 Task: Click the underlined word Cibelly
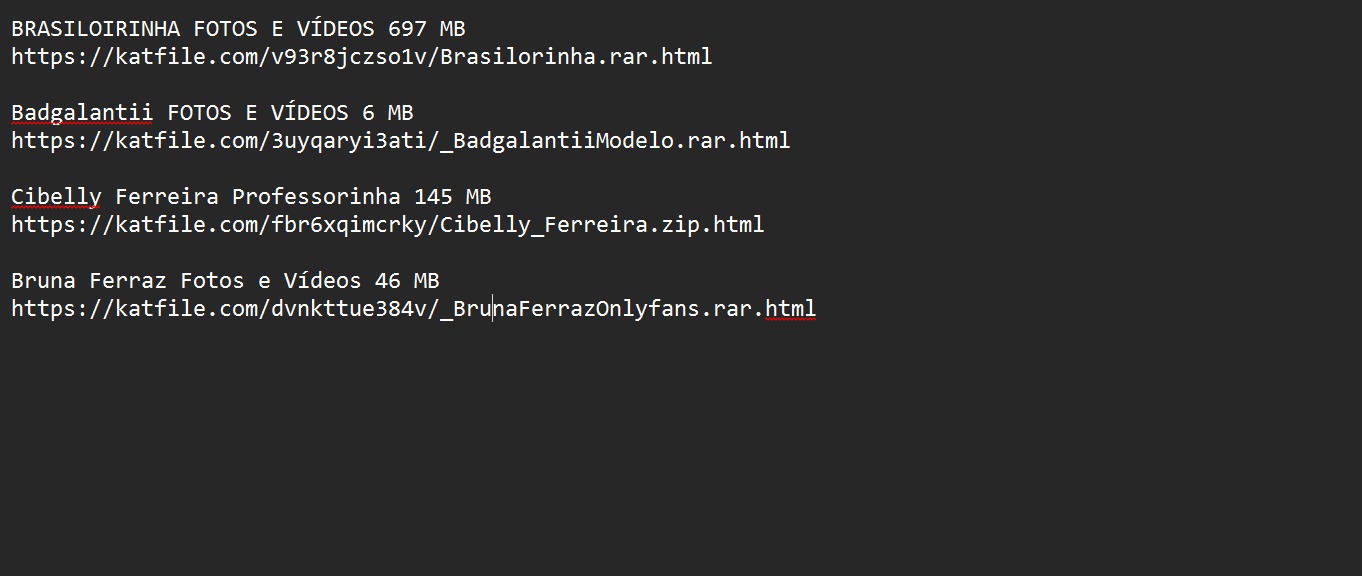coord(56,197)
